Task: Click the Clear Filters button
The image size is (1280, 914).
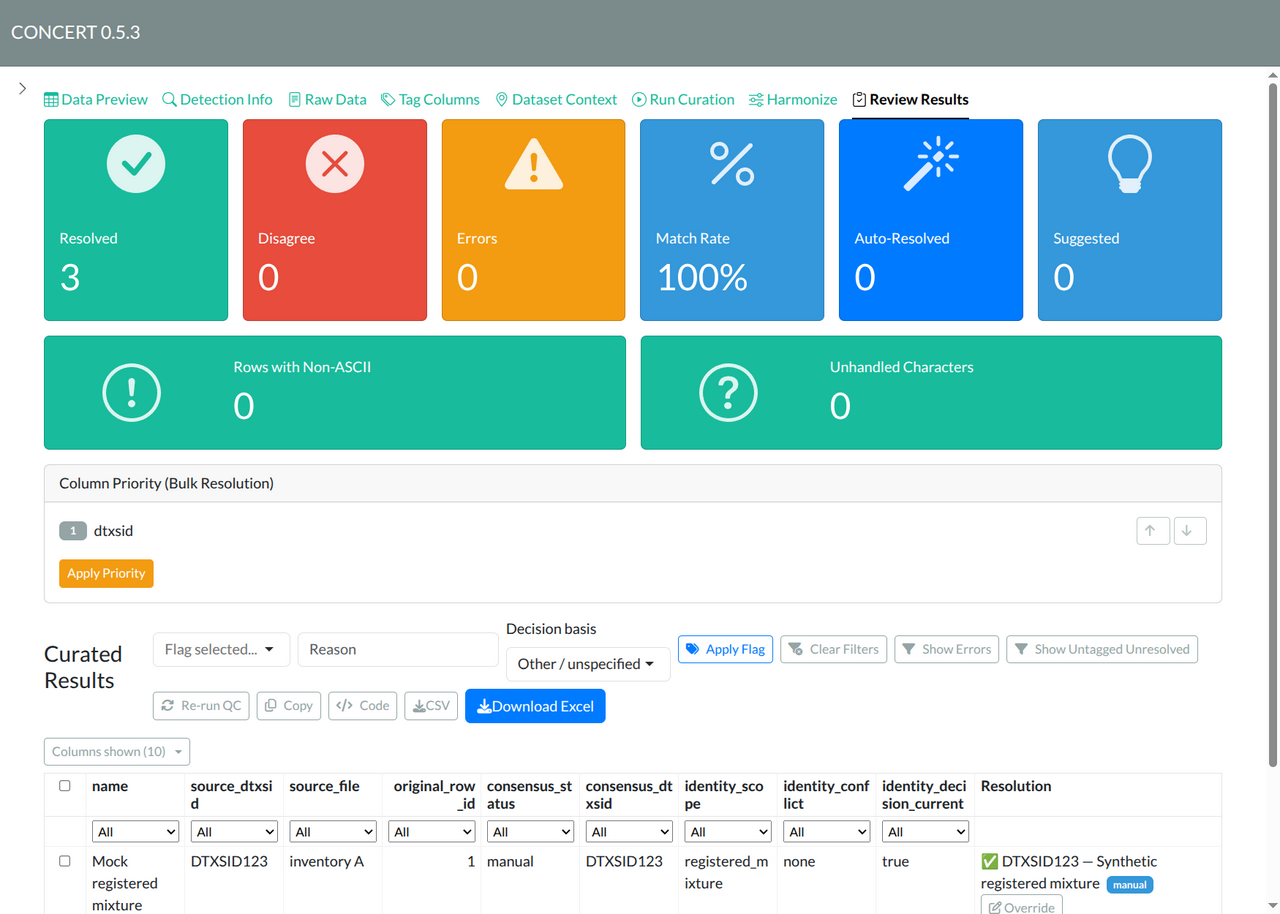Action: 833,649
